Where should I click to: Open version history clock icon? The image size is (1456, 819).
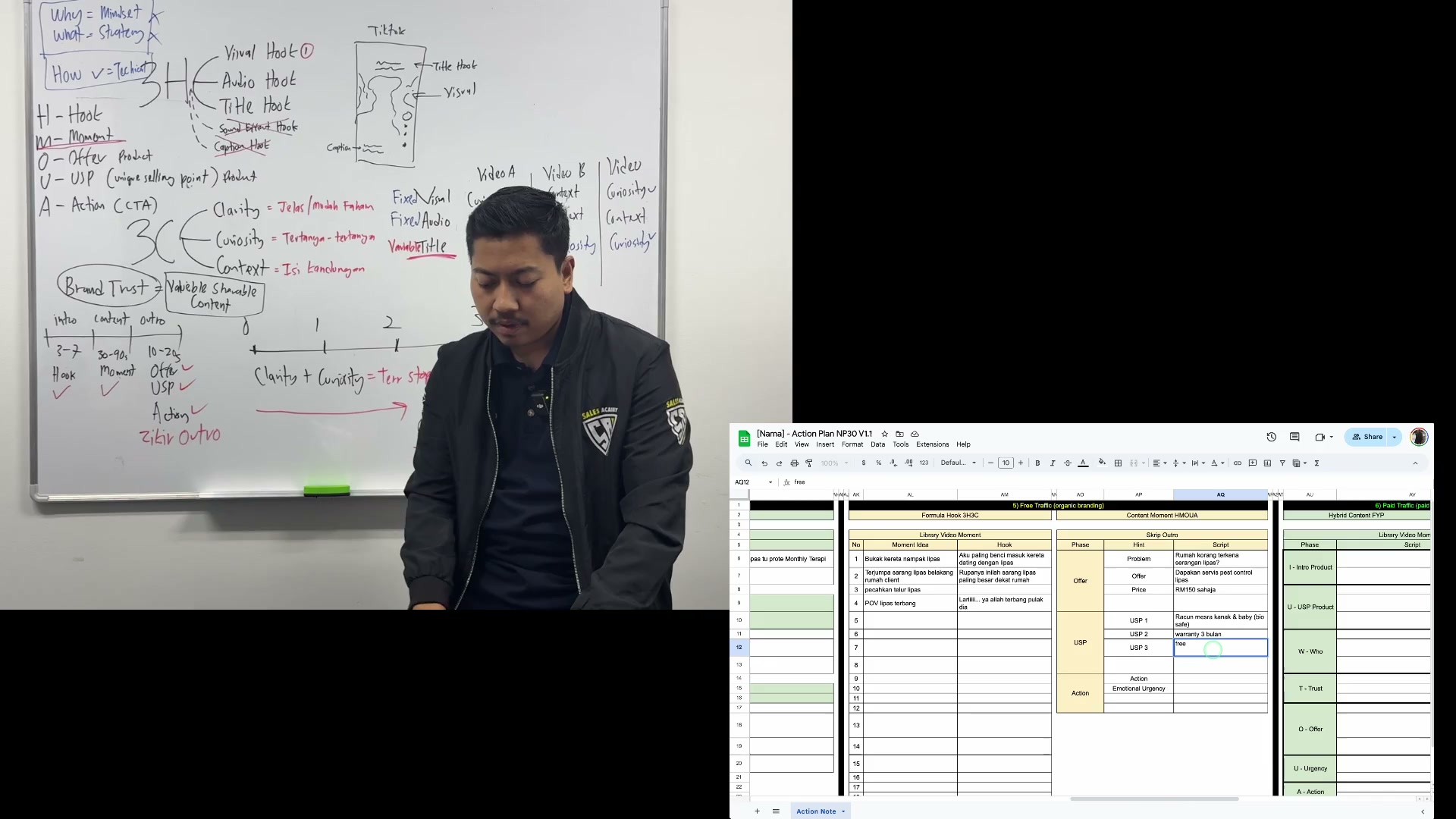pos(1271,437)
